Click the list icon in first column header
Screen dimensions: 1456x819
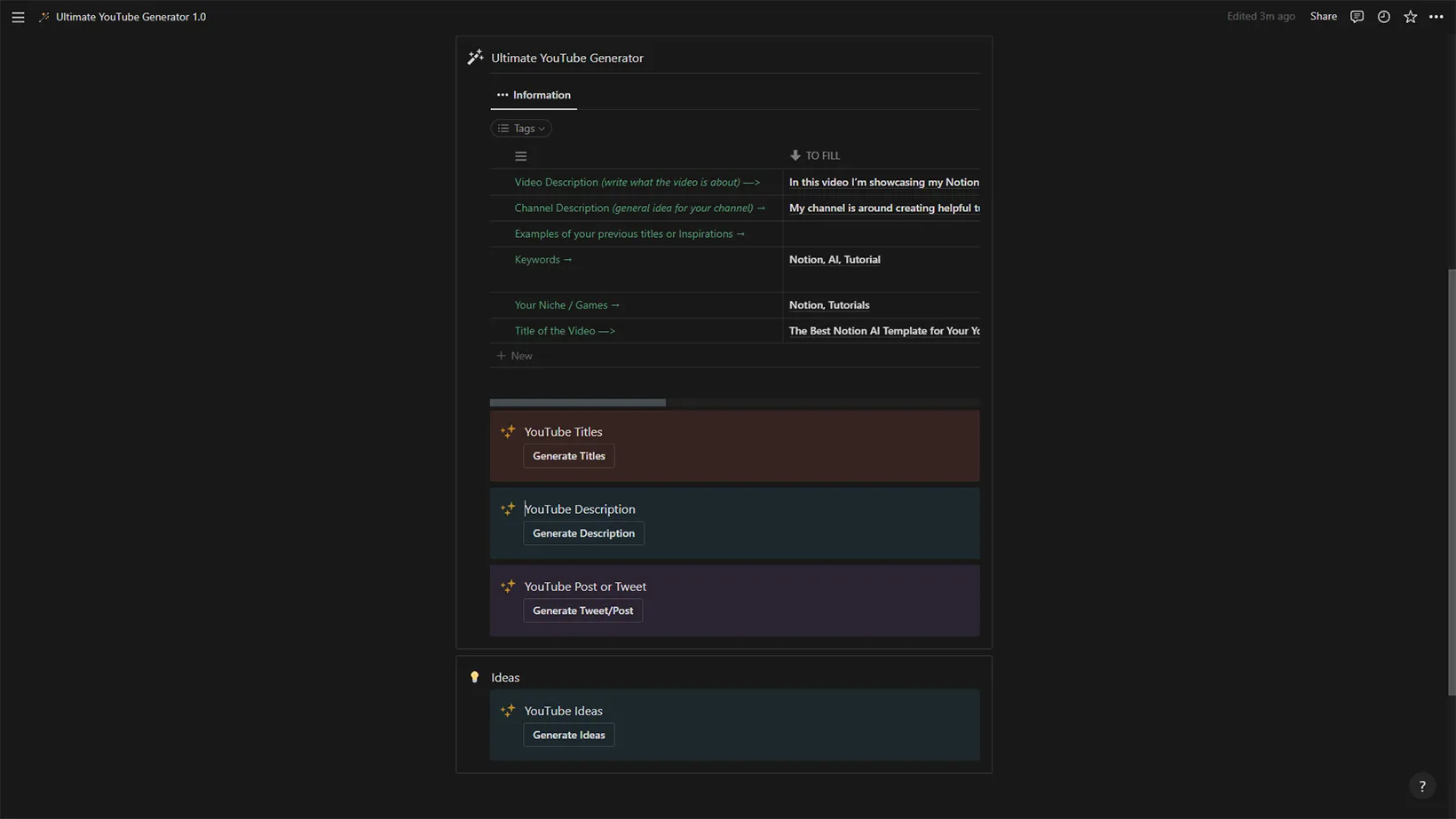pyautogui.click(x=521, y=156)
